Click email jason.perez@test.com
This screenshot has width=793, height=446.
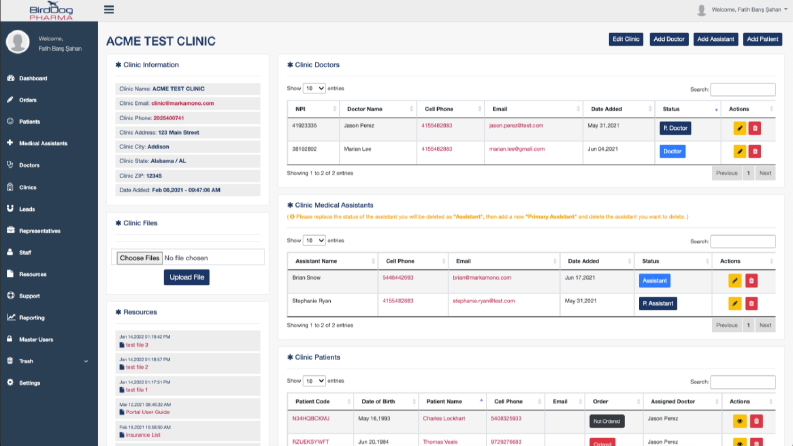[x=516, y=125]
